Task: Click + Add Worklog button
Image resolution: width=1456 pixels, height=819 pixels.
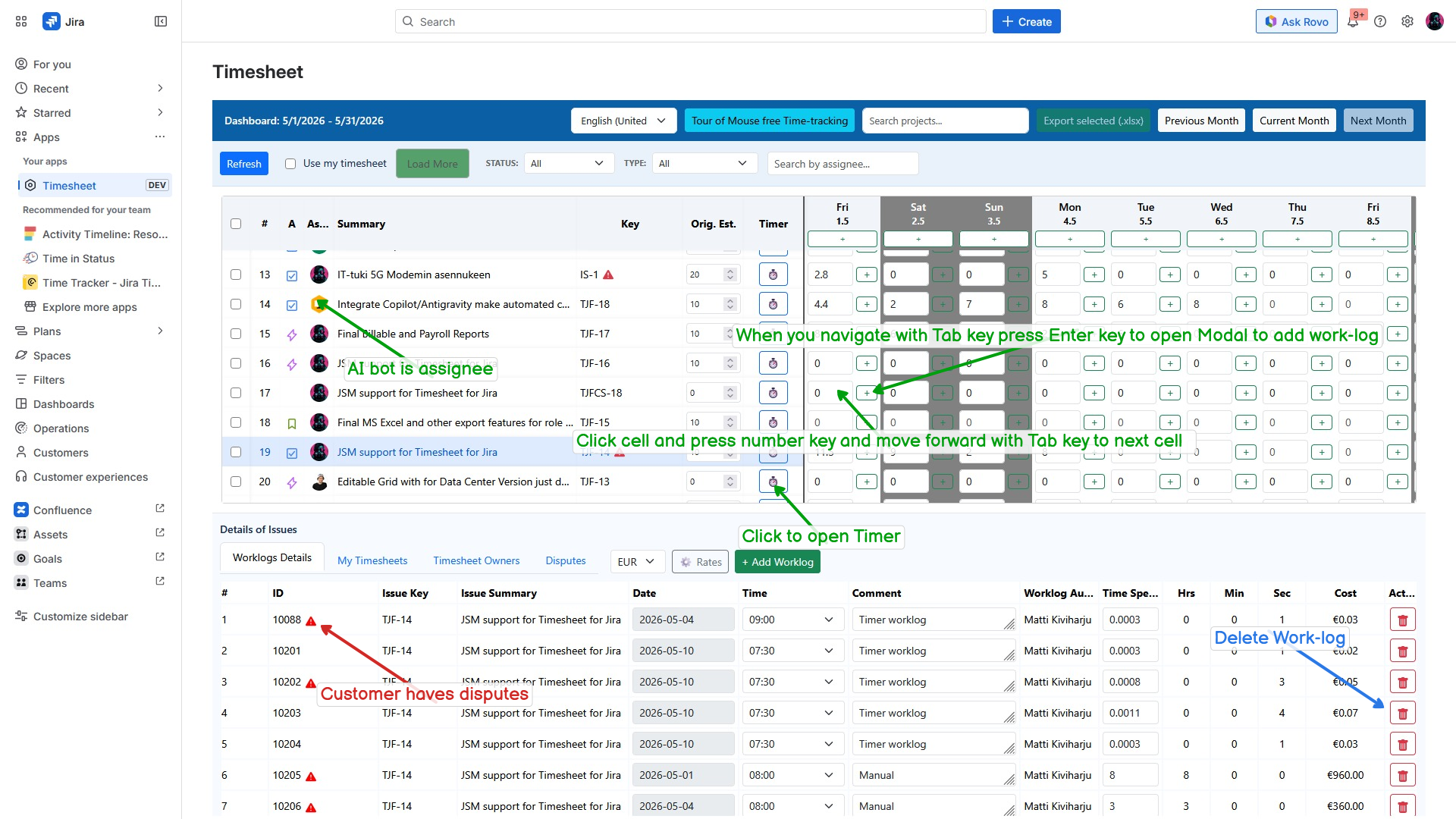Action: (777, 562)
